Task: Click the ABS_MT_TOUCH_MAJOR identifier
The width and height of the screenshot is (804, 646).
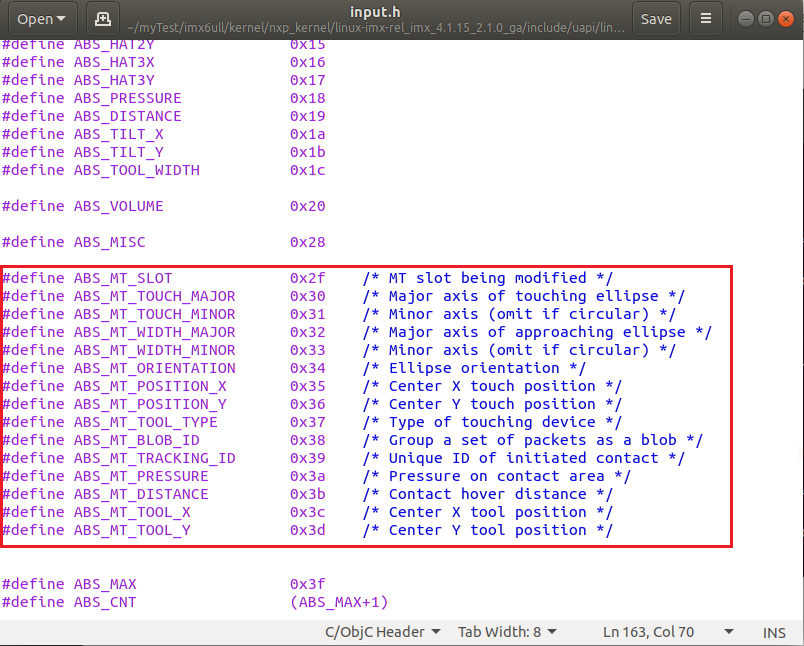Action: tap(154, 296)
